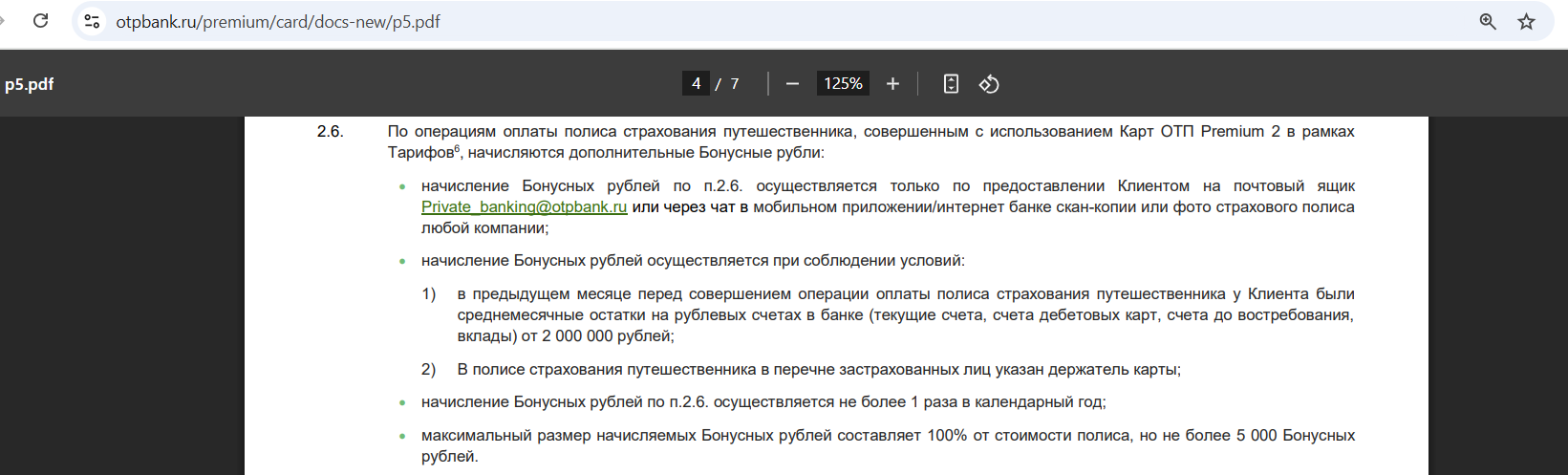1568x475 pixels.
Task: Click 'начисление Бонусных рублей осуществляется при соблюдении условий'
Action: [693, 261]
